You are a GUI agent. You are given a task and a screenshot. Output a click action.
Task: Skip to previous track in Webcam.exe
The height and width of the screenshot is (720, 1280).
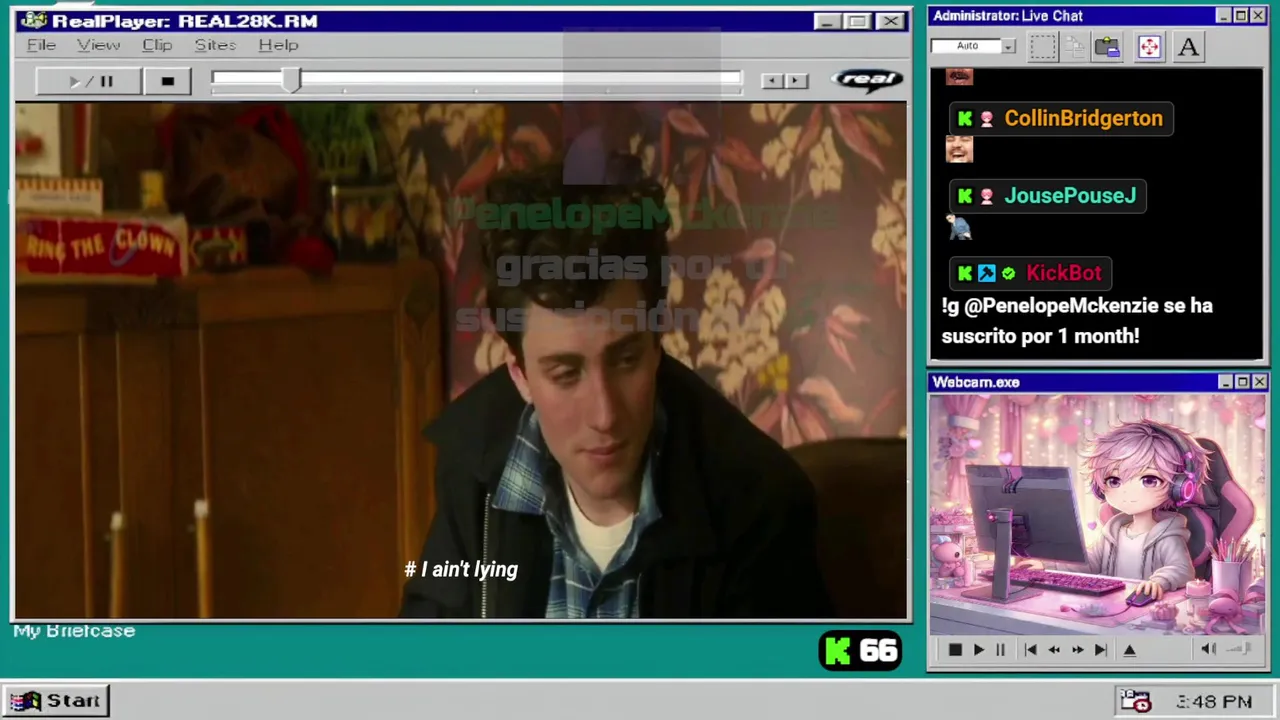click(1031, 650)
